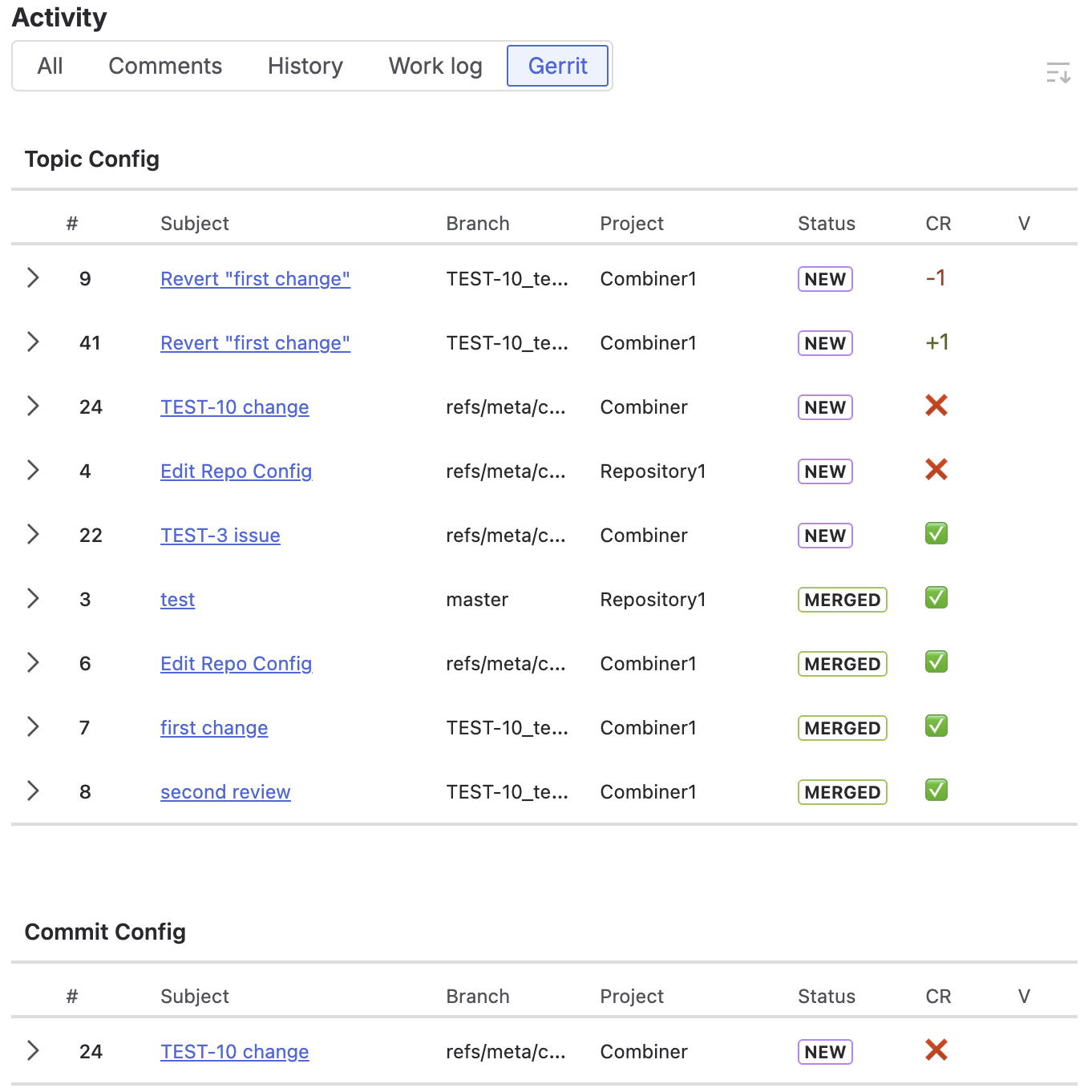This screenshot has width=1092, height=1092.
Task: Open the TEST-3 issue link
Action: point(220,536)
